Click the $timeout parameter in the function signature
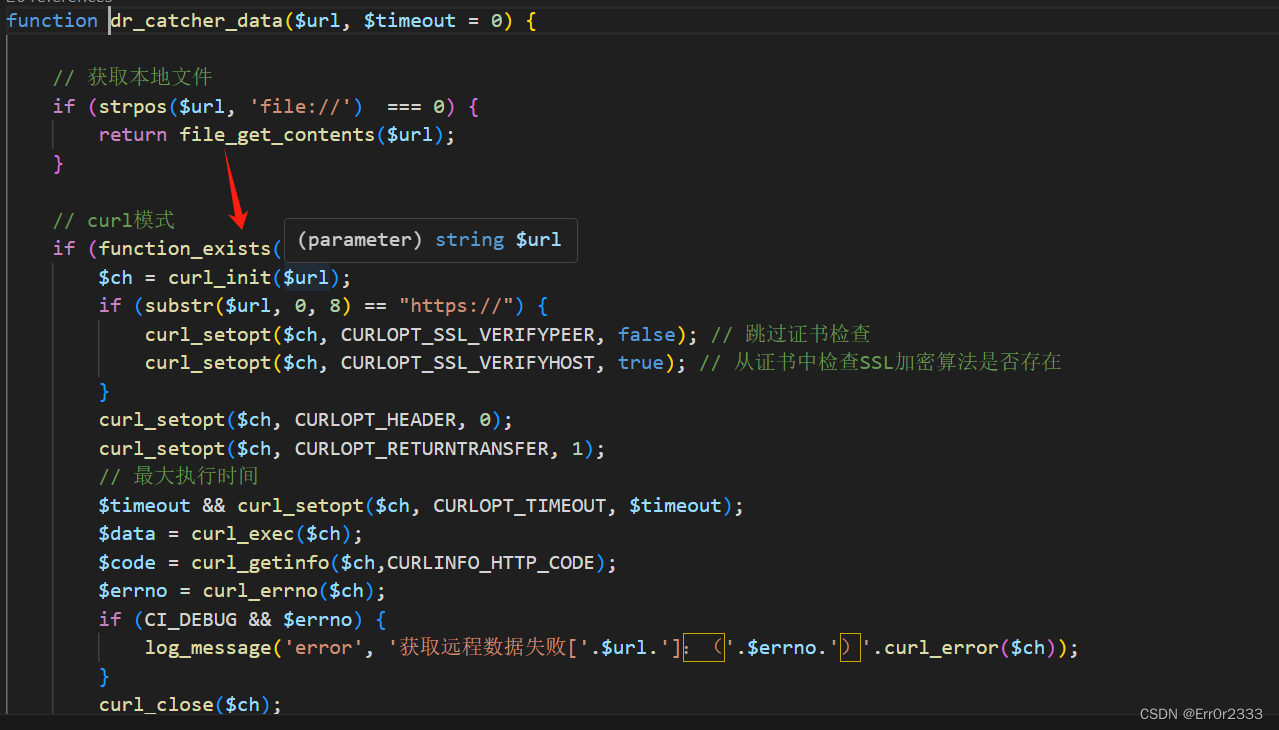 click(x=409, y=20)
